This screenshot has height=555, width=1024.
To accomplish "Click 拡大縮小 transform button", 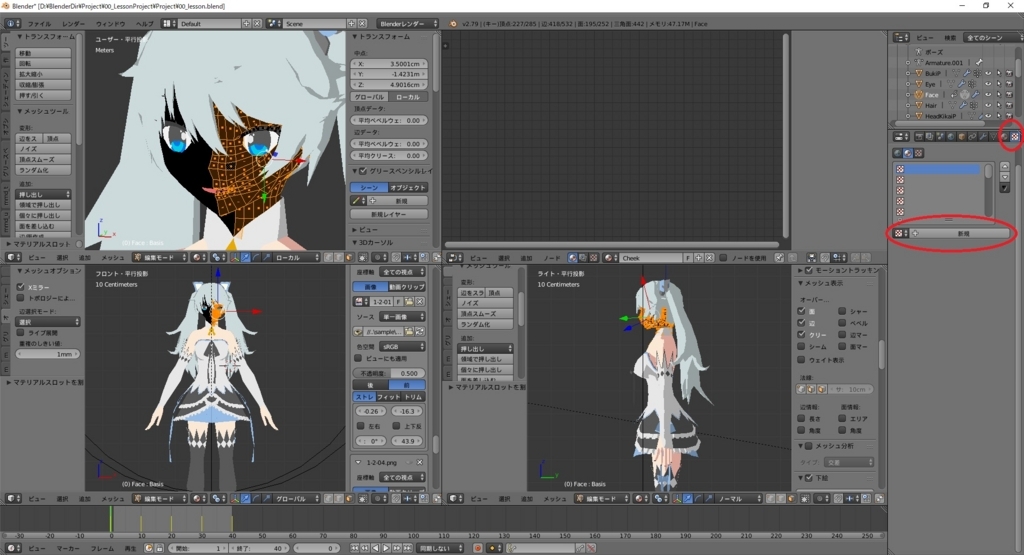I will click(x=43, y=74).
